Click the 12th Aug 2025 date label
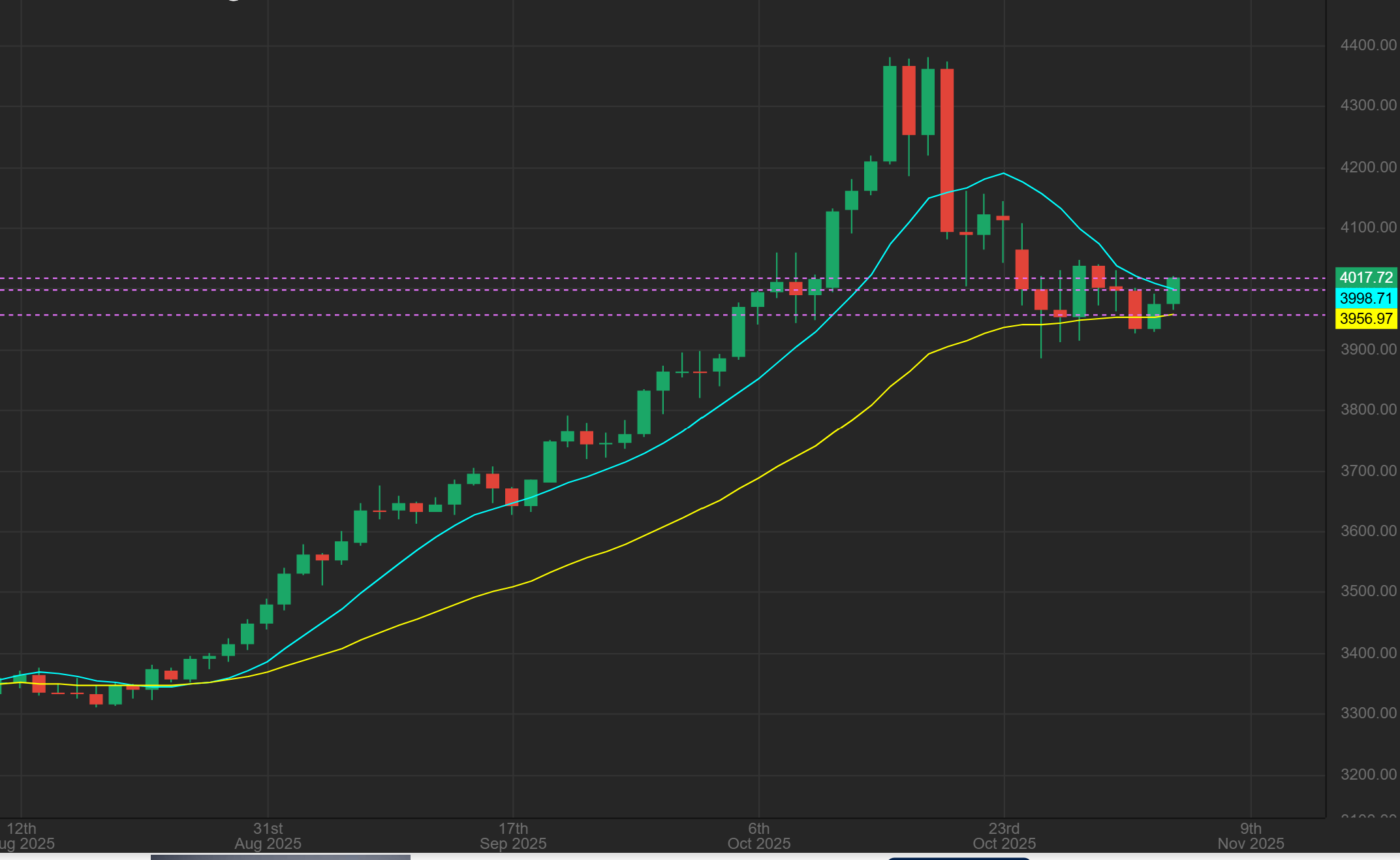1400x860 pixels. click(x=22, y=836)
